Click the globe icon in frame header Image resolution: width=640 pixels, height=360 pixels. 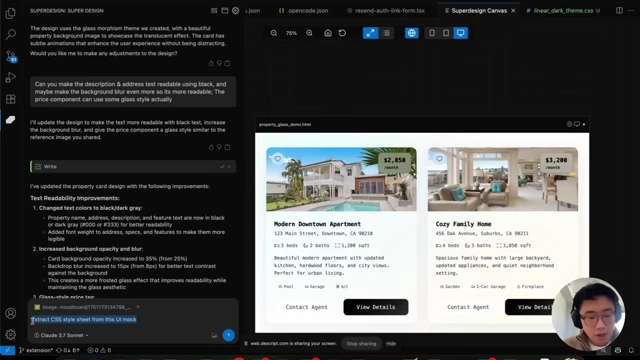[x=569, y=124]
